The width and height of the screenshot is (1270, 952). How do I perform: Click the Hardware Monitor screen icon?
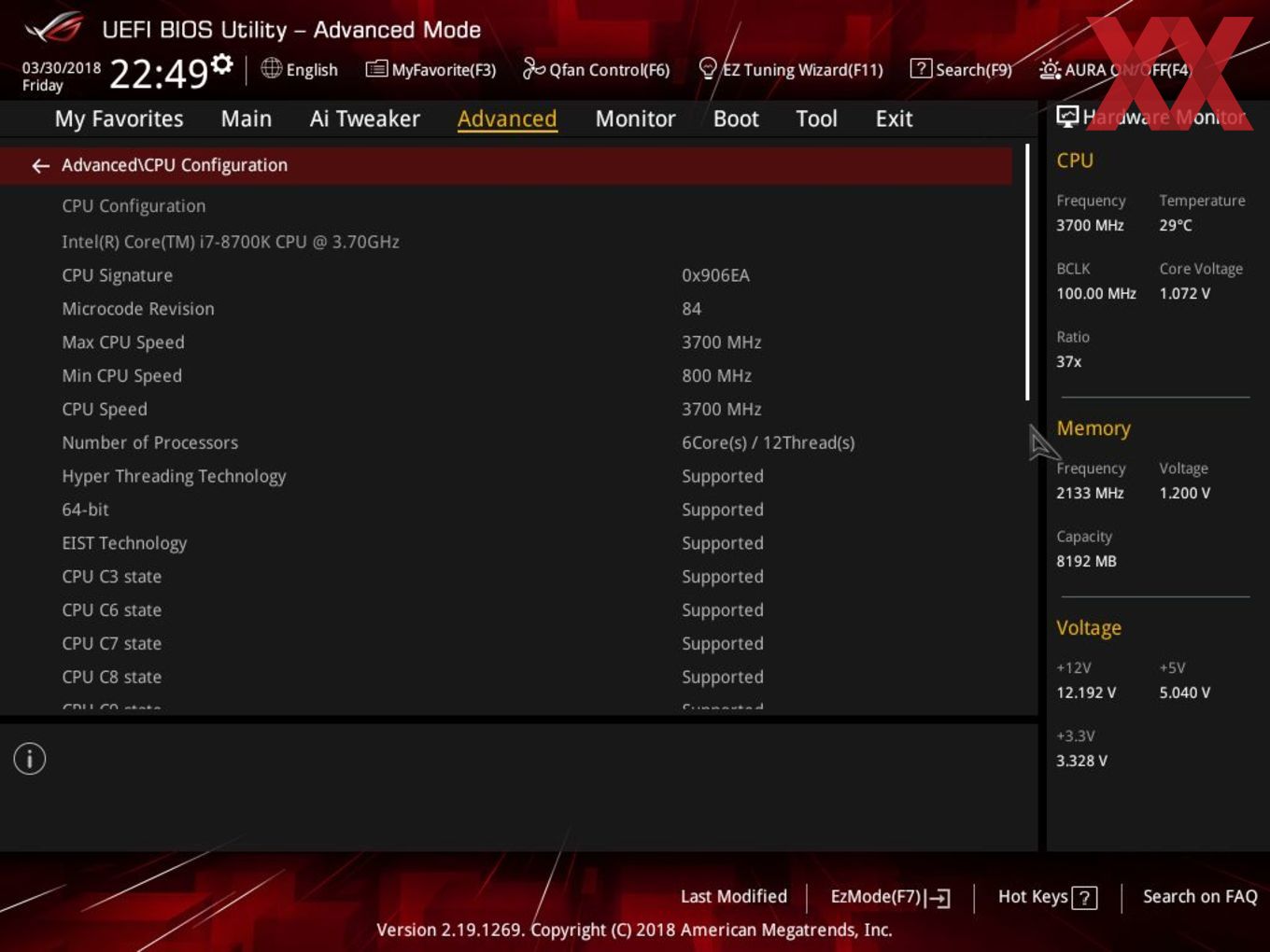(1067, 116)
